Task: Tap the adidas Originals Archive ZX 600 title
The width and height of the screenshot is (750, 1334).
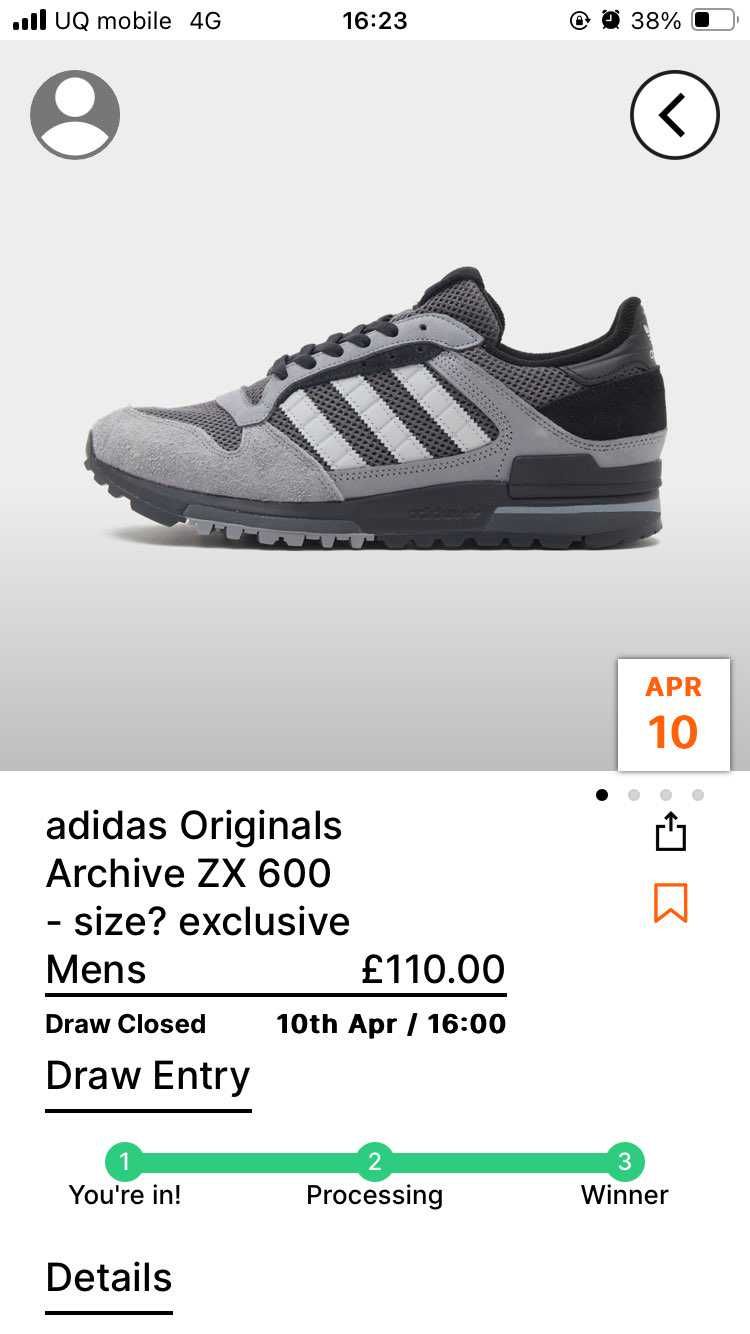Action: (198, 874)
